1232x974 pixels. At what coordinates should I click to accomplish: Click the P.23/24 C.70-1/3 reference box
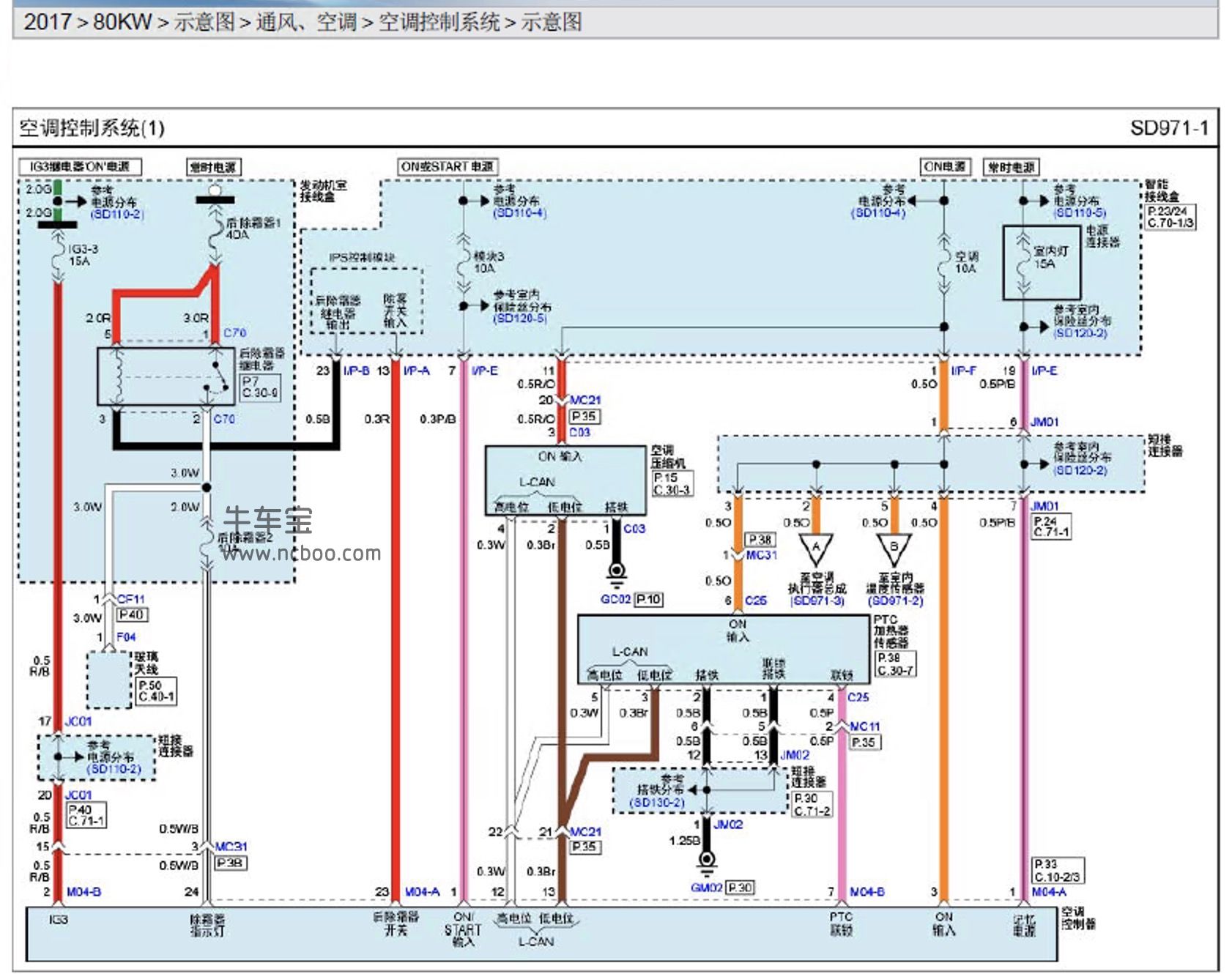coord(1170,217)
